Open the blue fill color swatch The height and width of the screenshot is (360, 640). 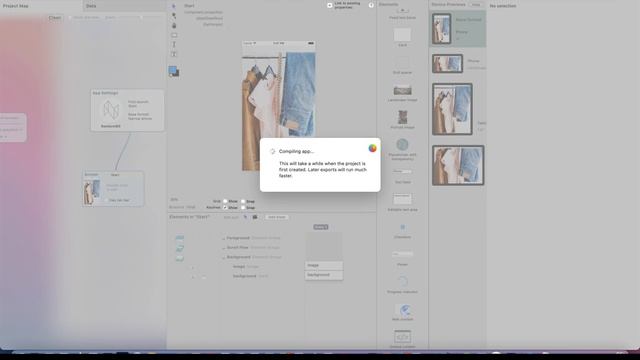click(173, 70)
